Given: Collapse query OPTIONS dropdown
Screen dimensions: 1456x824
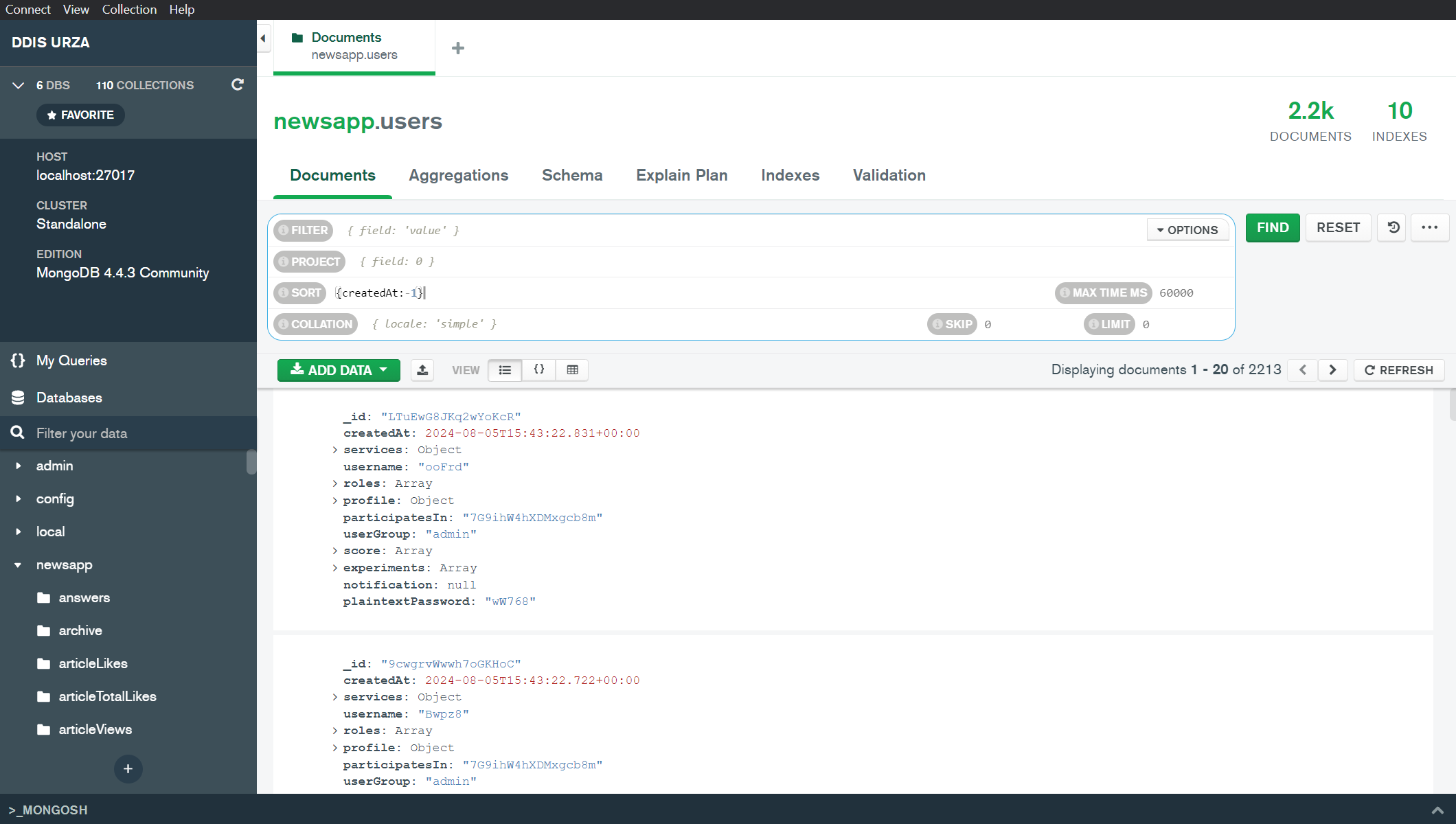Looking at the screenshot, I should coord(1187,230).
